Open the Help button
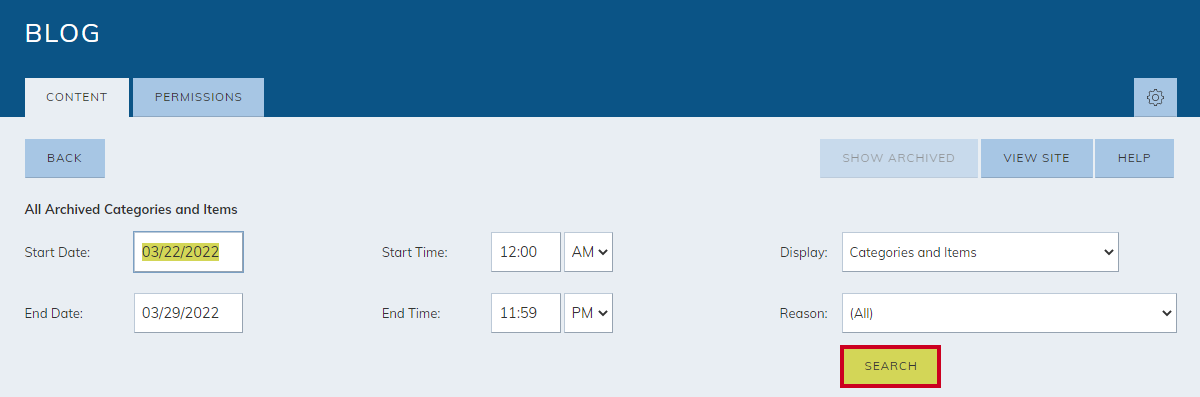The width and height of the screenshot is (1200, 397). [1134, 158]
